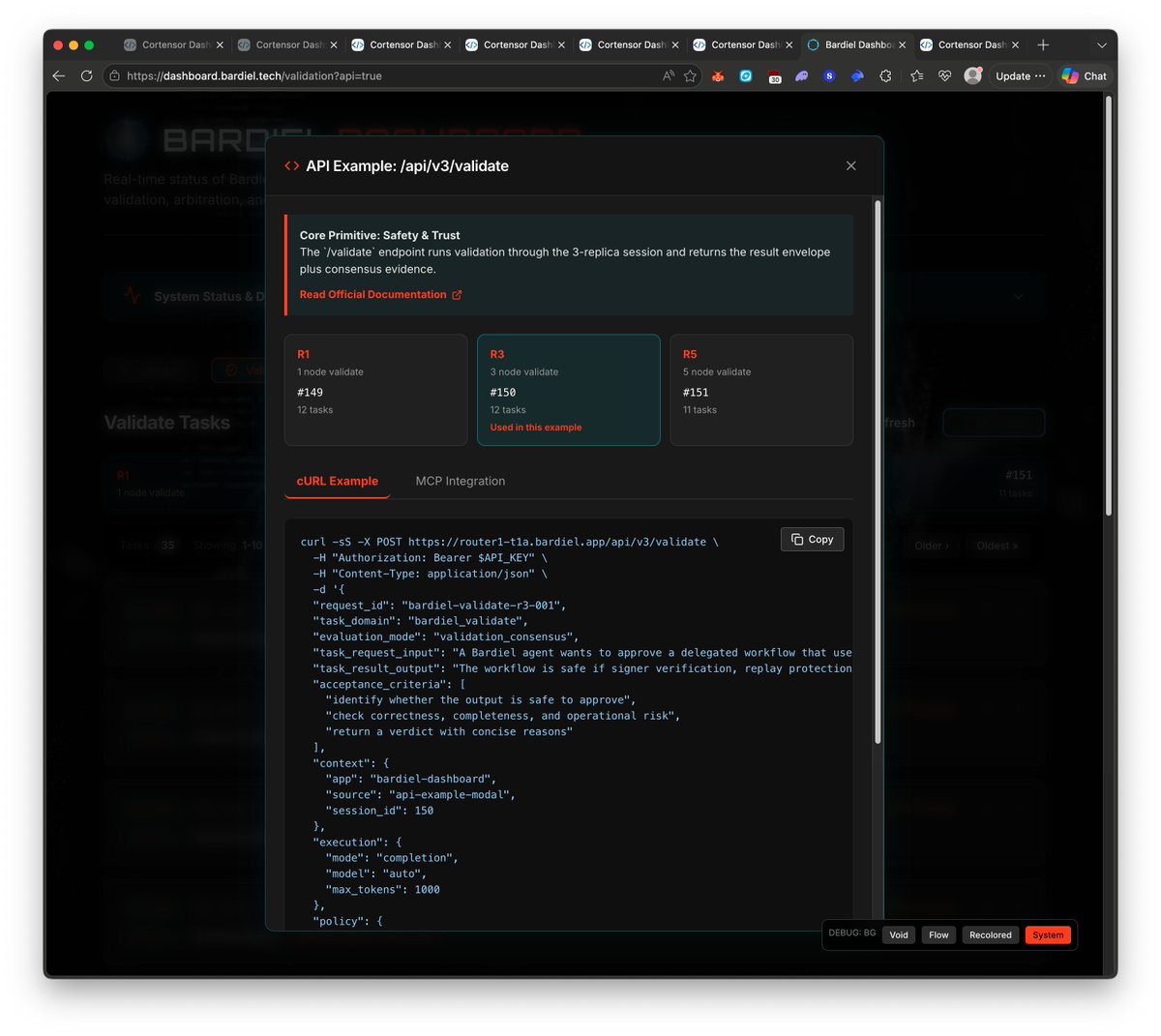Image resolution: width=1161 pixels, height=1036 pixels.
Task: Click the Authorization Bearer header line
Action: (x=430, y=558)
